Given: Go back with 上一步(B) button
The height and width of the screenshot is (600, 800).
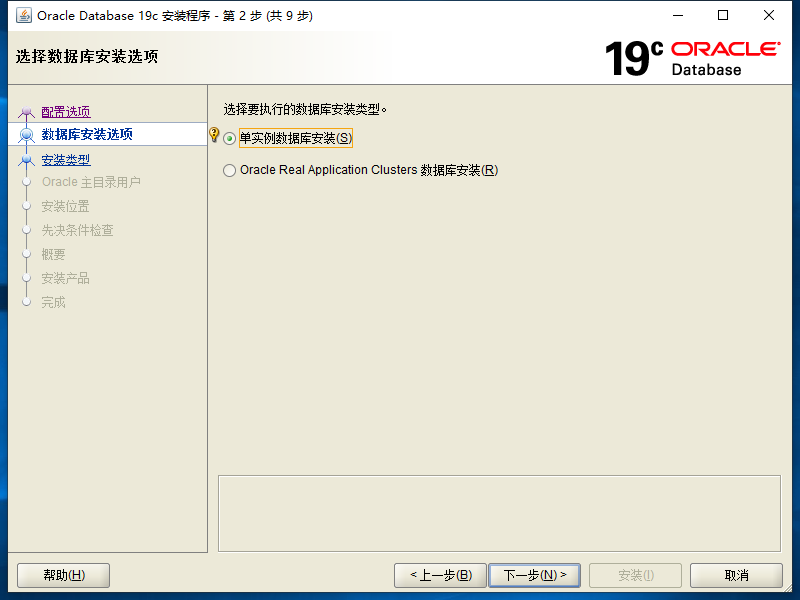Looking at the screenshot, I should coord(440,576).
